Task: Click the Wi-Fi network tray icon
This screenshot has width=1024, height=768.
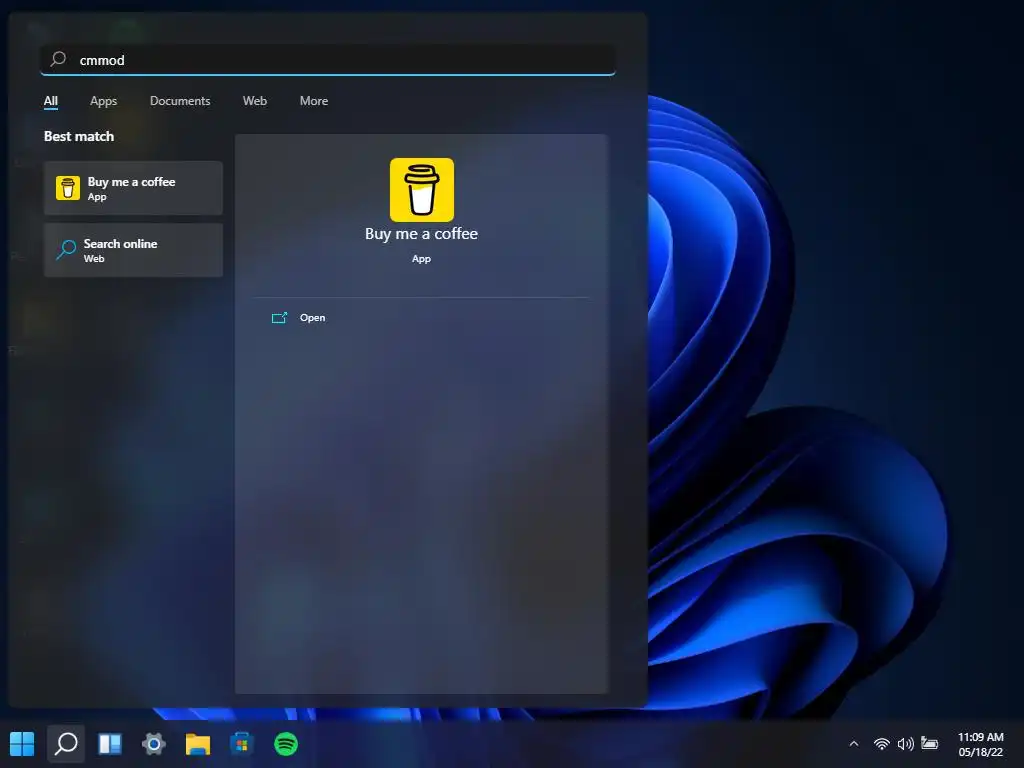Action: 882,744
